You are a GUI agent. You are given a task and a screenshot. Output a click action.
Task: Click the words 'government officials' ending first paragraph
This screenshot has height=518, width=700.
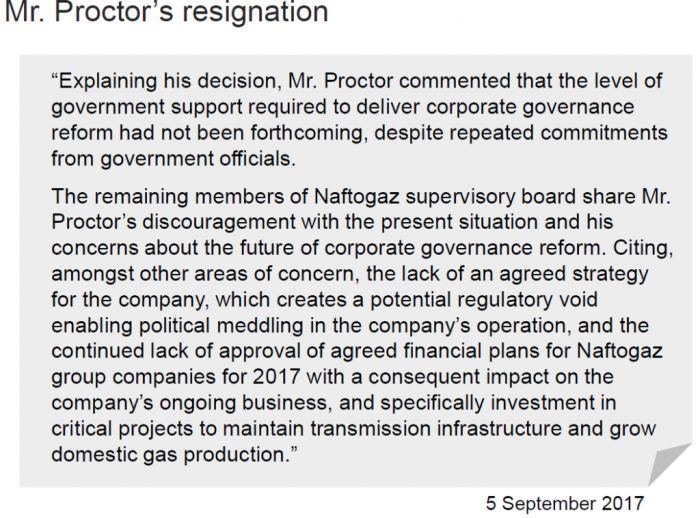point(197,159)
